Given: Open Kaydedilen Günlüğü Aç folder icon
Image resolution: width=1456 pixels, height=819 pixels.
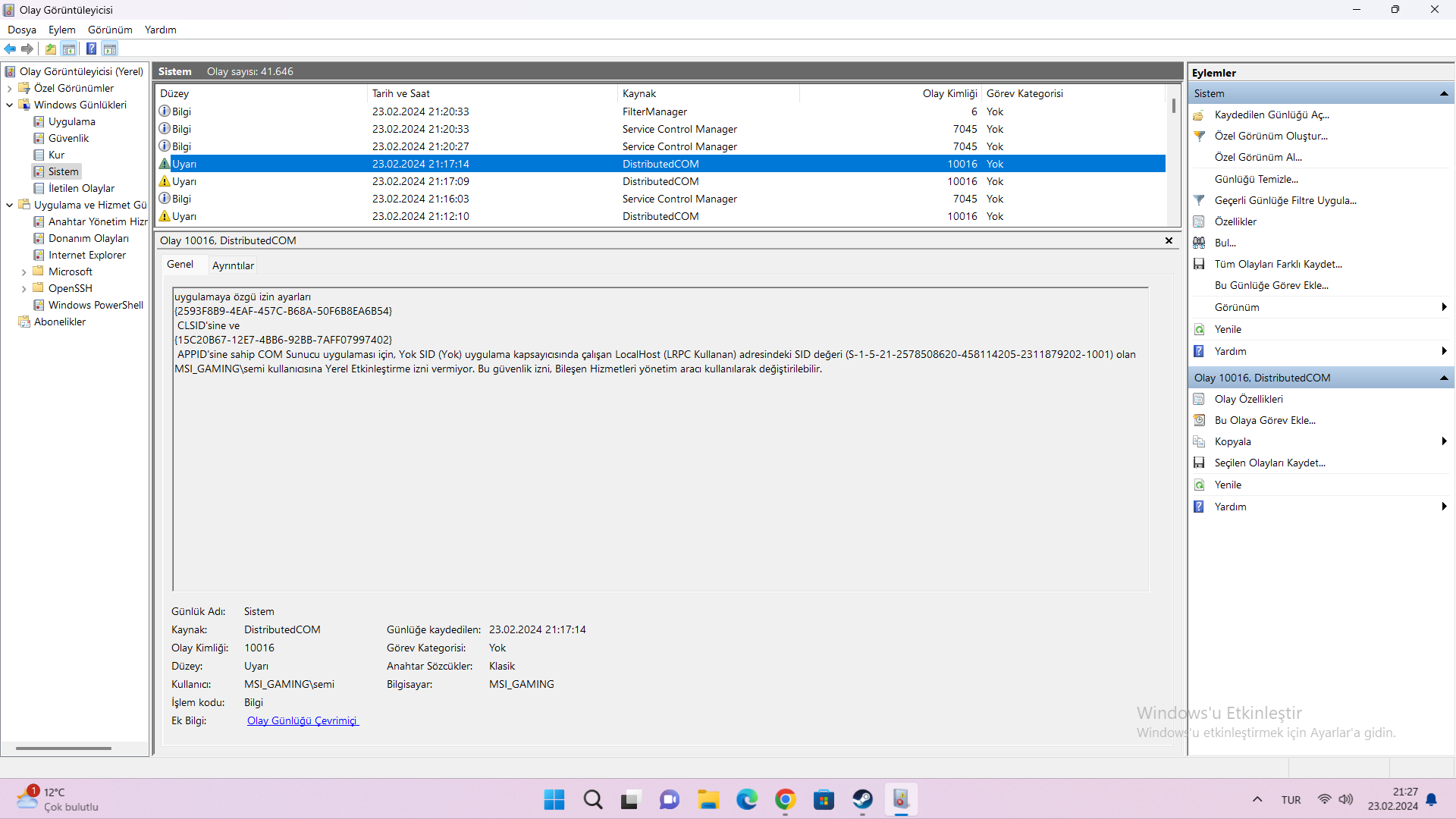Looking at the screenshot, I should click(1199, 115).
